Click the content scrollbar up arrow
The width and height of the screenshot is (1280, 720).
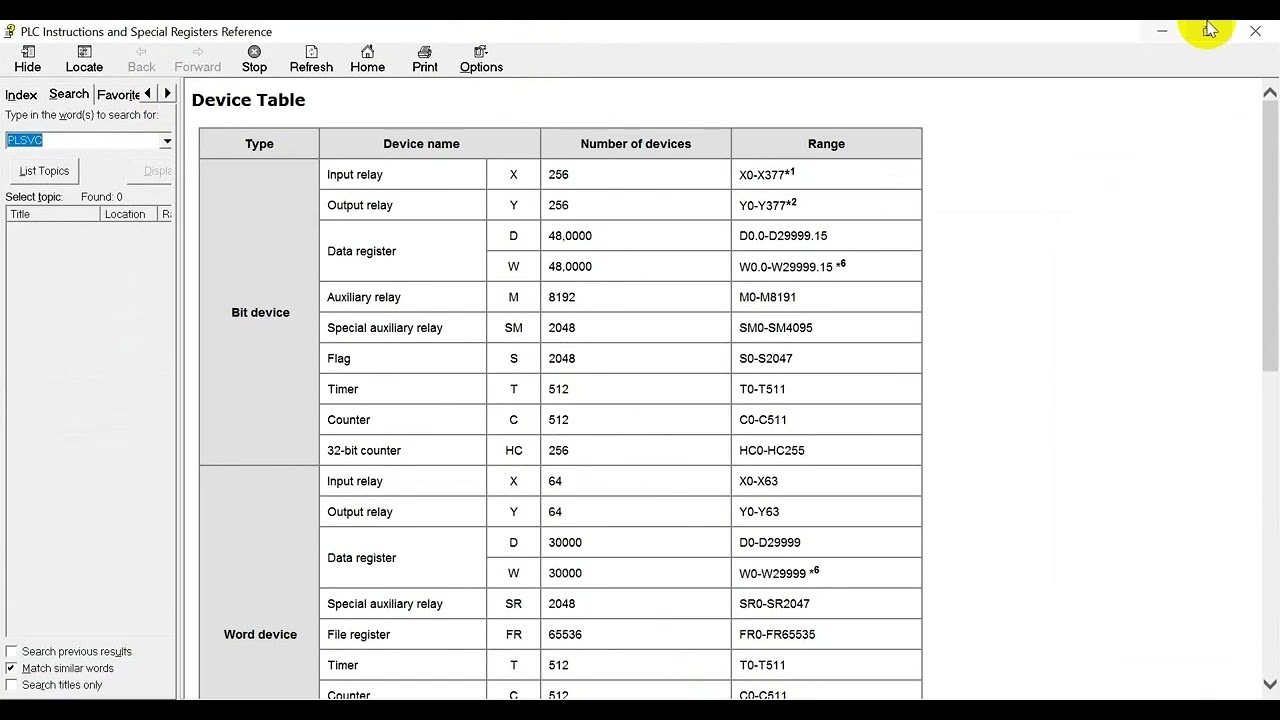coord(1270,93)
